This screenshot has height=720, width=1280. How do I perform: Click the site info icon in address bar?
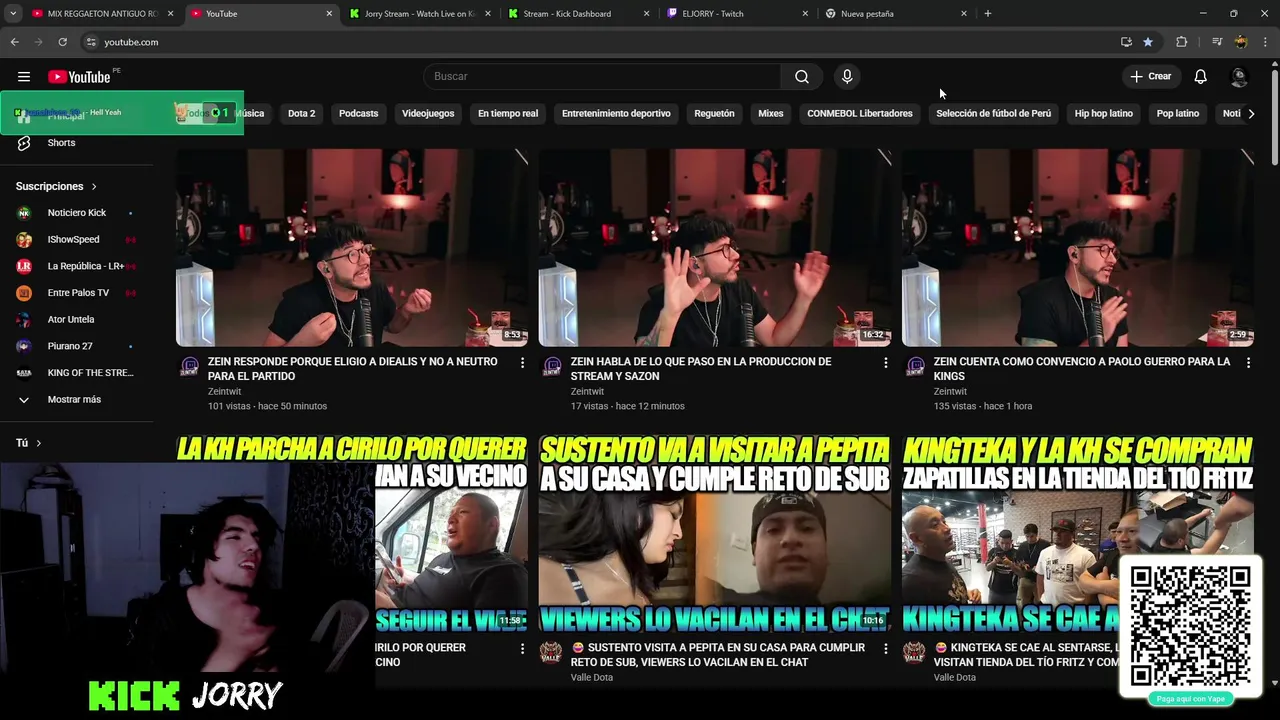[x=90, y=42]
